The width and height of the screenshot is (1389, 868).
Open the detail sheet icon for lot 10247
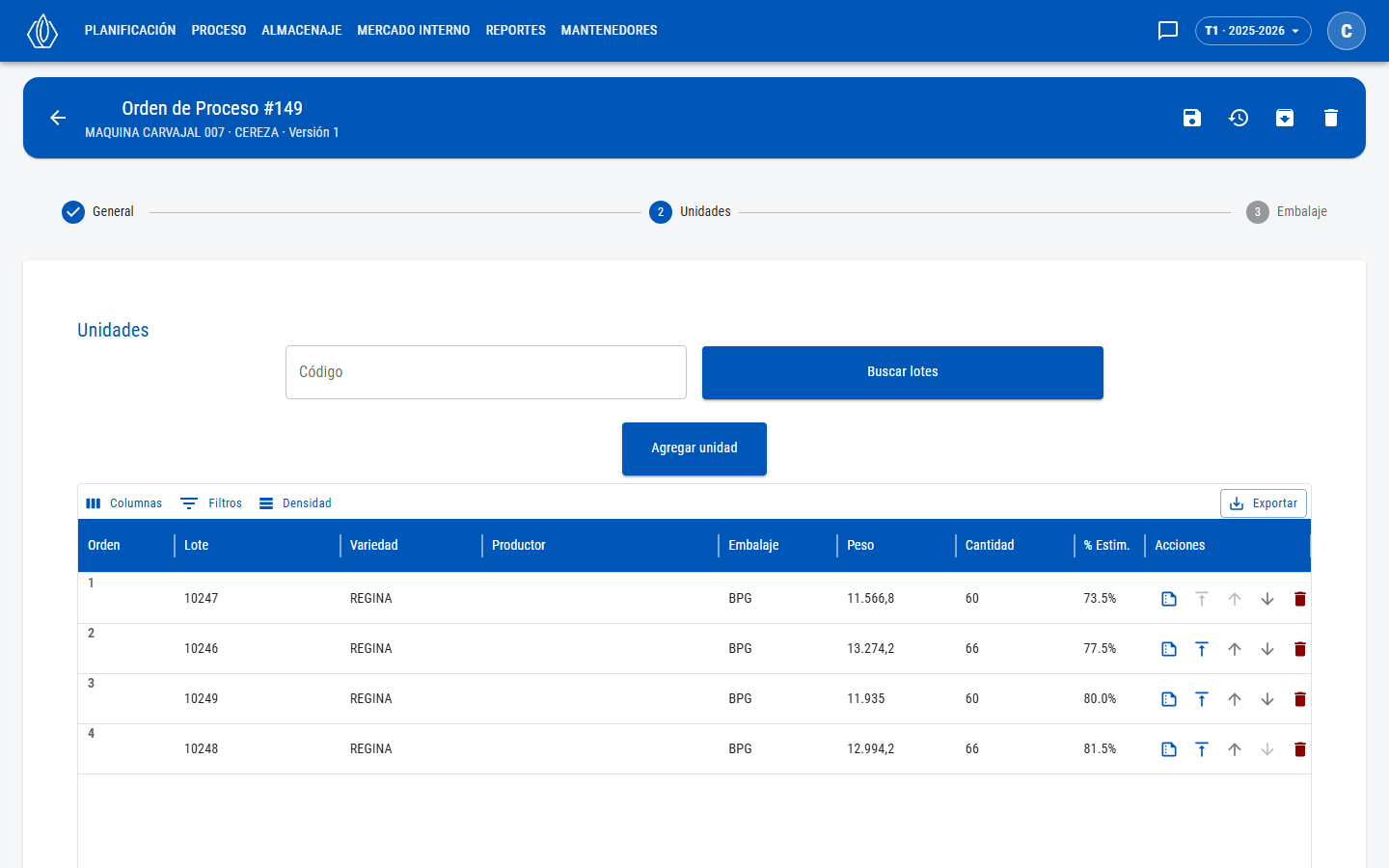point(1169,599)
